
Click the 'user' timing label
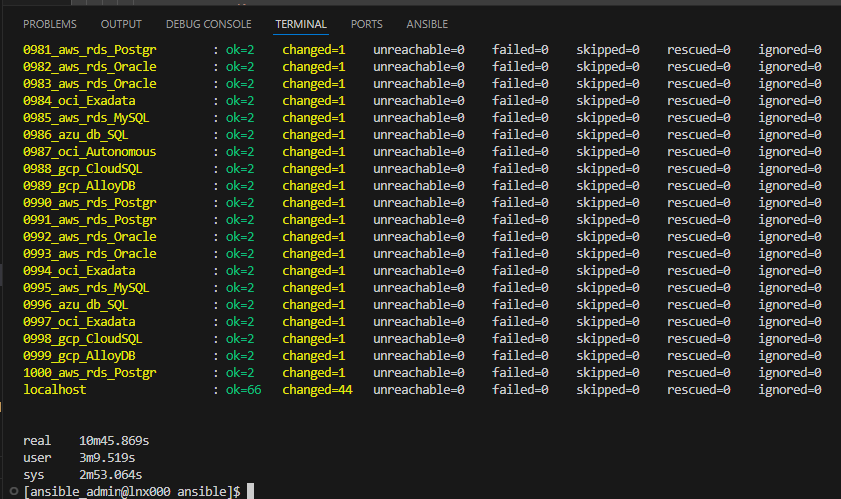37,458
